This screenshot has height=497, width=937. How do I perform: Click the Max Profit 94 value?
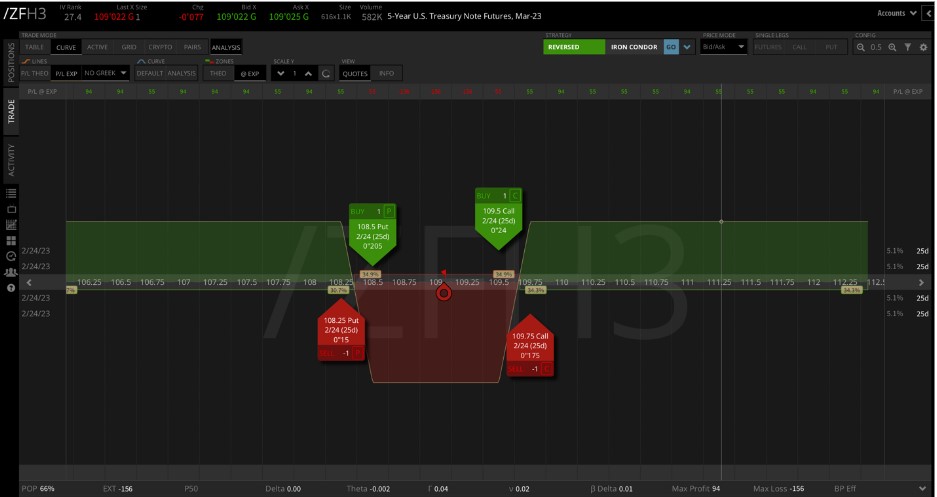coord(696,489)
